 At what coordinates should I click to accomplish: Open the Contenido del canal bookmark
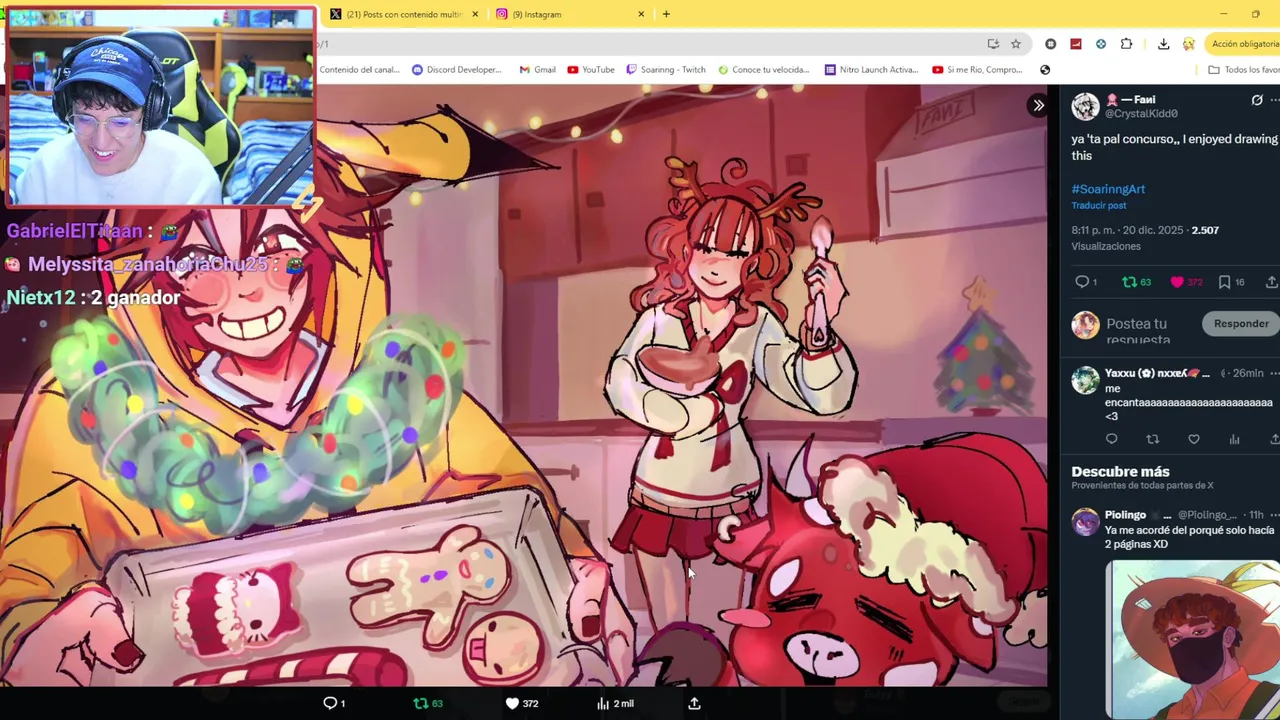click(359, 70)
